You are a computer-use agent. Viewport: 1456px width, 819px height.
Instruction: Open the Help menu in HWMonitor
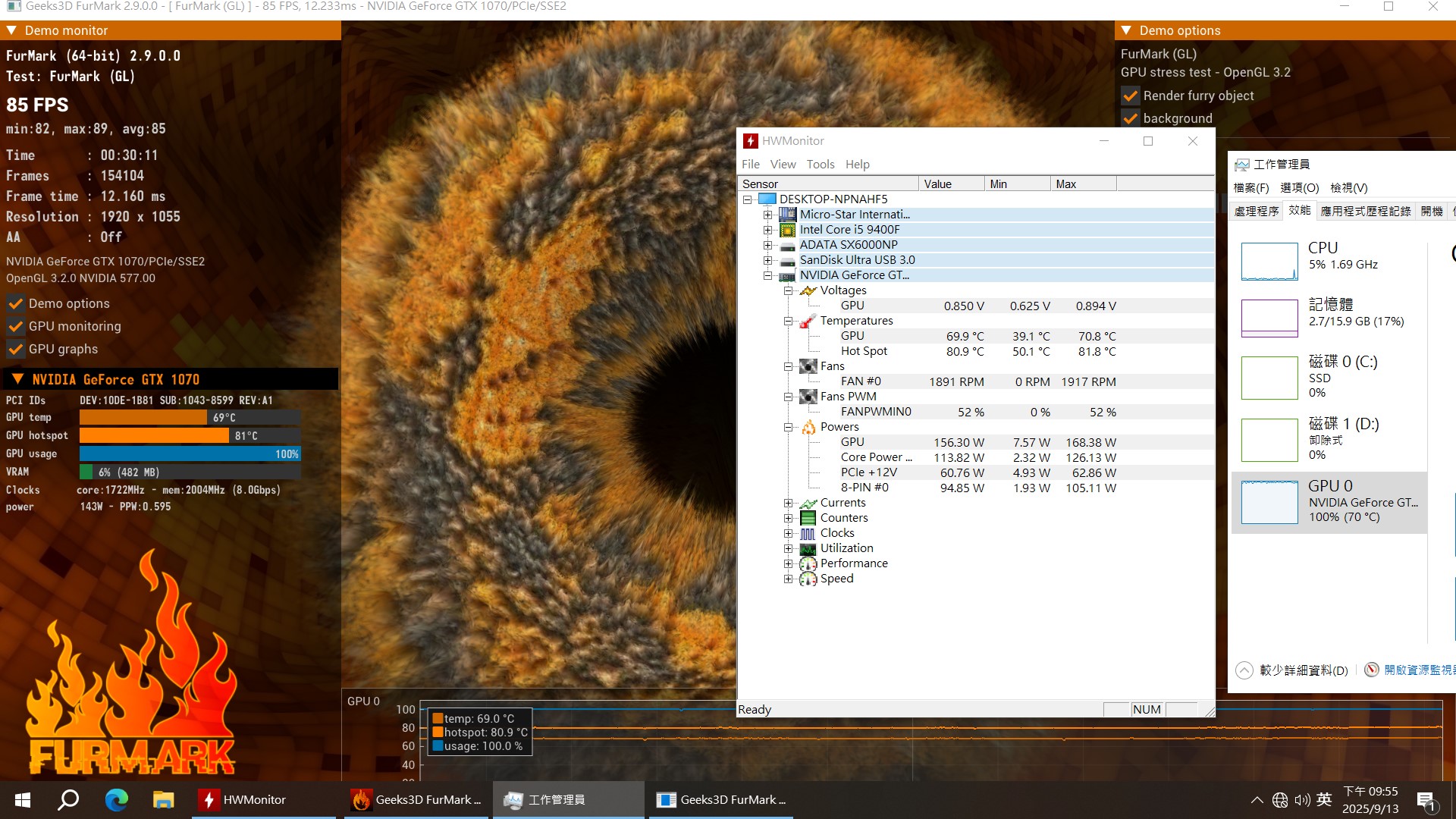[x=858, y=165]
